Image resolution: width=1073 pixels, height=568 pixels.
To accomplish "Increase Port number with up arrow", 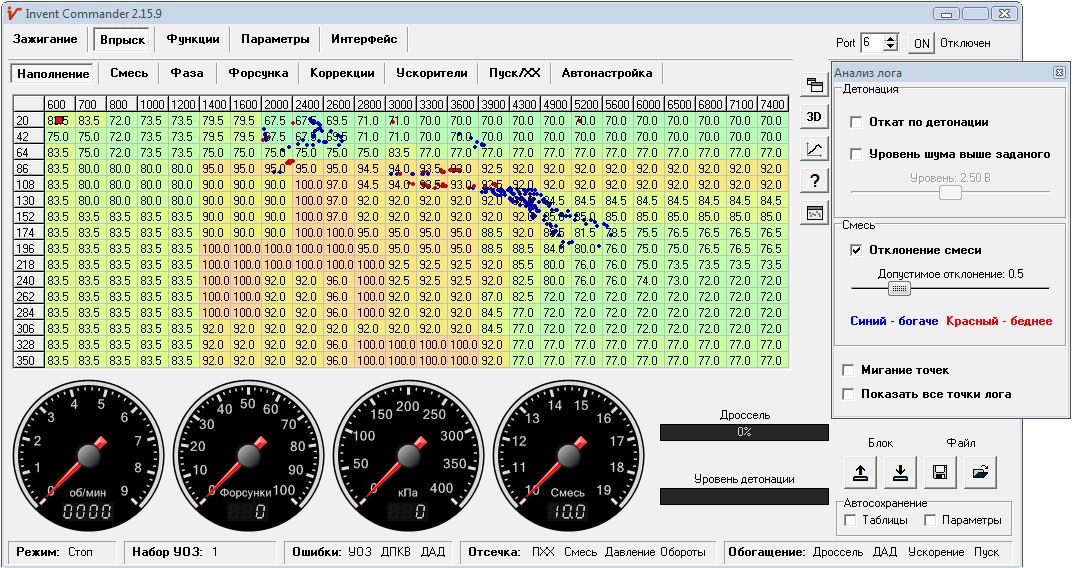I will tap(890, 38).
